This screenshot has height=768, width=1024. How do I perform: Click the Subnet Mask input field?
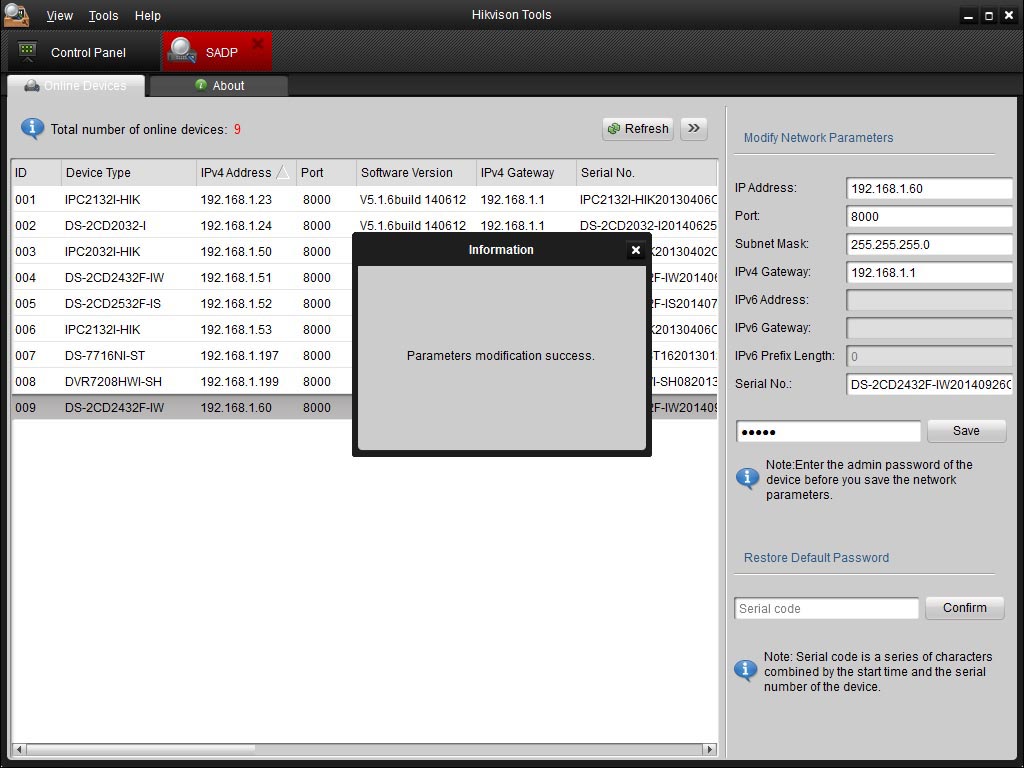[929, 245]
